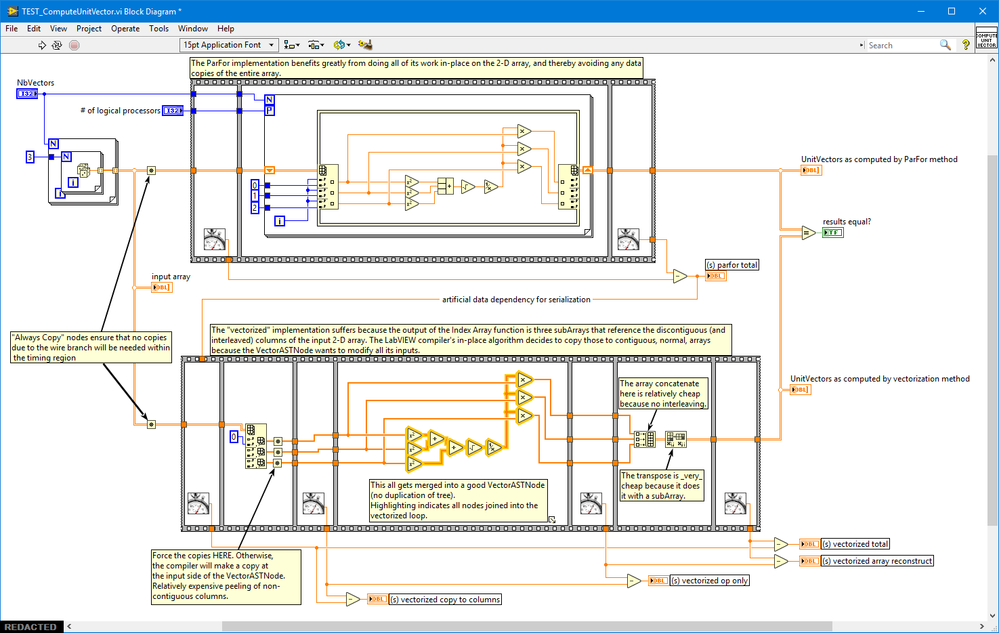Click Run Continuously in the toolbar
The image size is (999, 633).
[x=57, y=45]
